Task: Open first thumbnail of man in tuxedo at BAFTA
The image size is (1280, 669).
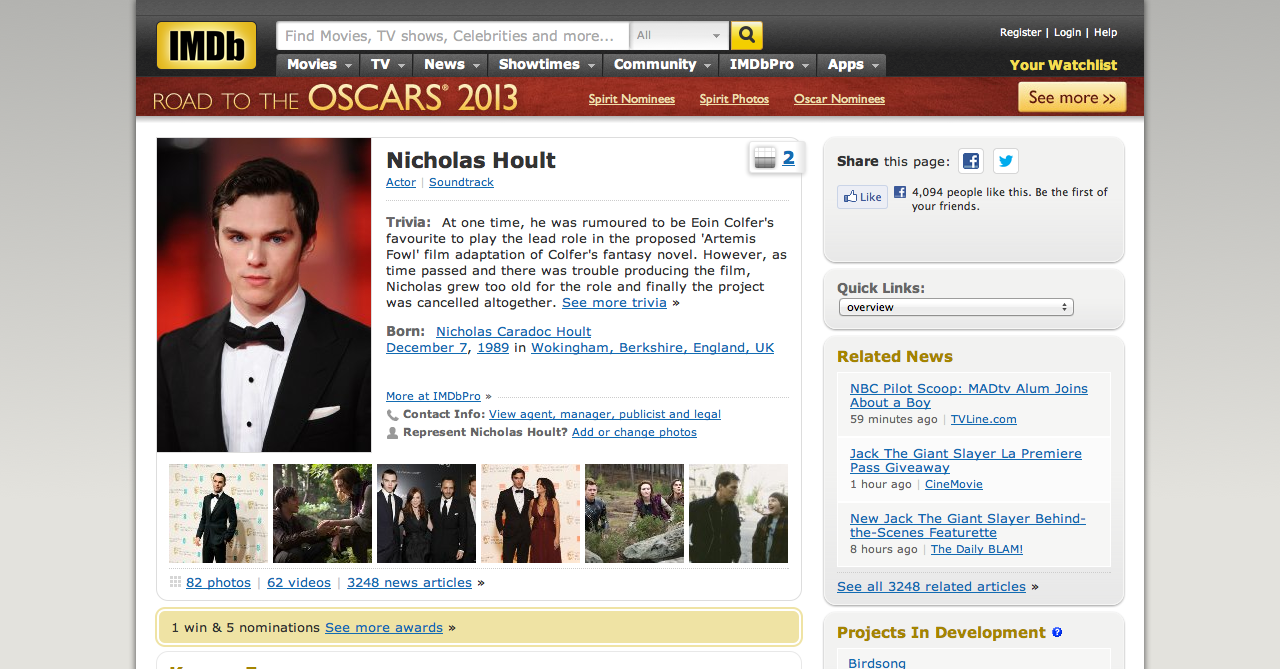Action: pyautogui.click(x=218, y=513)
